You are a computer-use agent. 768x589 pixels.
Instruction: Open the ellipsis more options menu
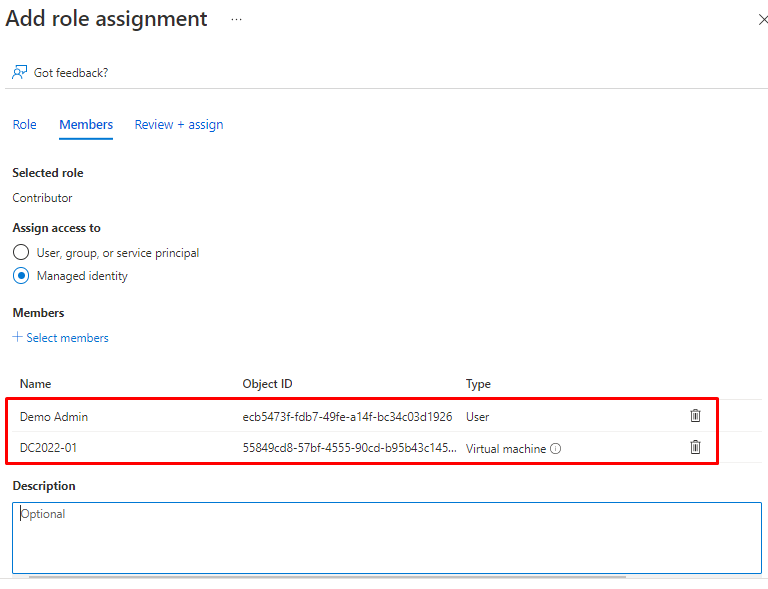(x=237, y=19)
